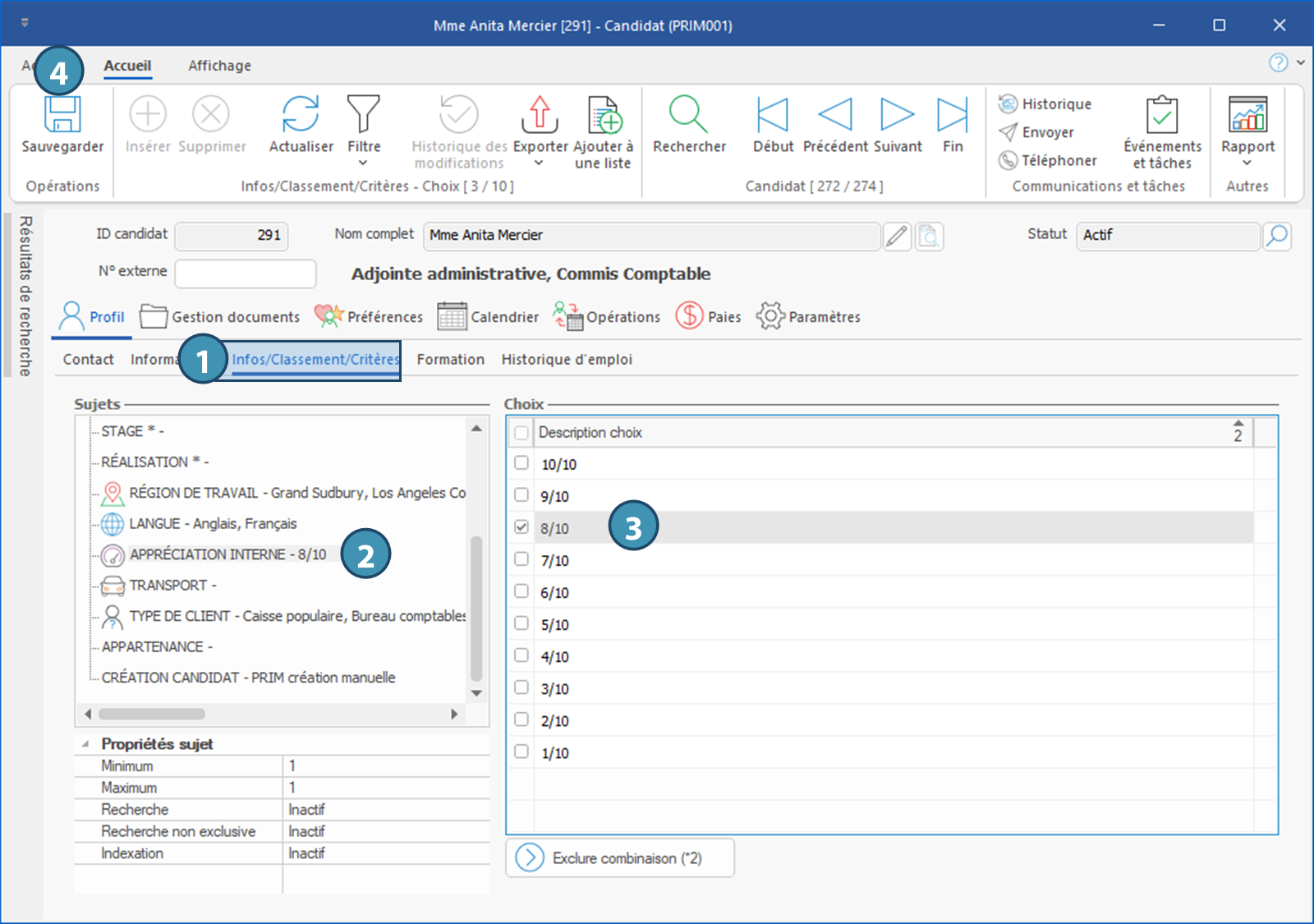
Task: Open the Rechercher magnifier tool
Action: click(688, 114)
